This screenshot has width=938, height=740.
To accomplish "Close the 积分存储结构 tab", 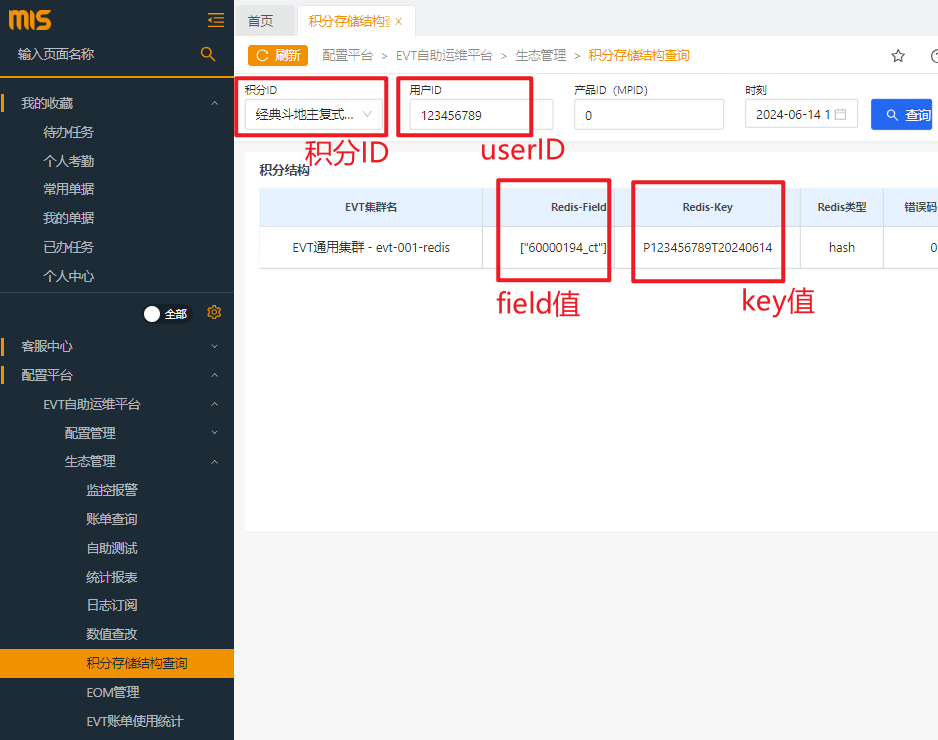I will [399, 21].
